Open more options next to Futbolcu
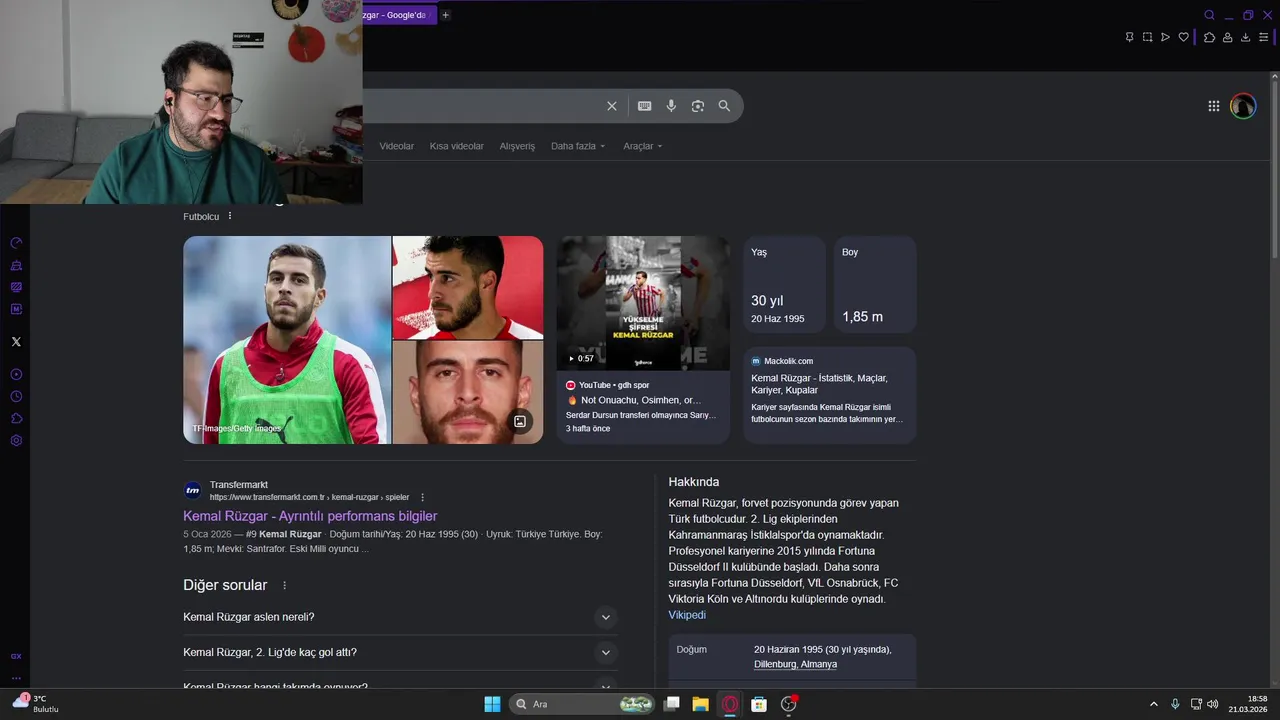 [230, 216]
